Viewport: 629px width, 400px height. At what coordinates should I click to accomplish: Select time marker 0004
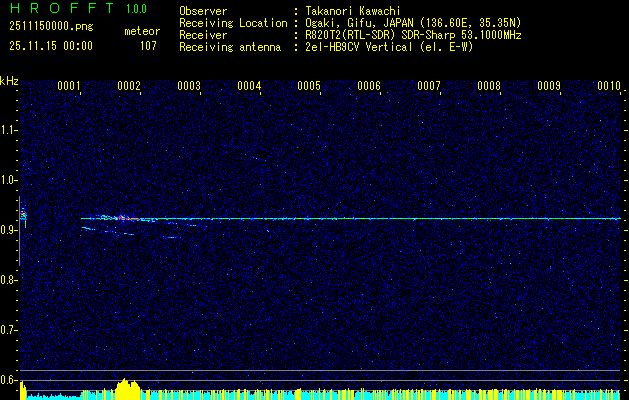[249, 86]
